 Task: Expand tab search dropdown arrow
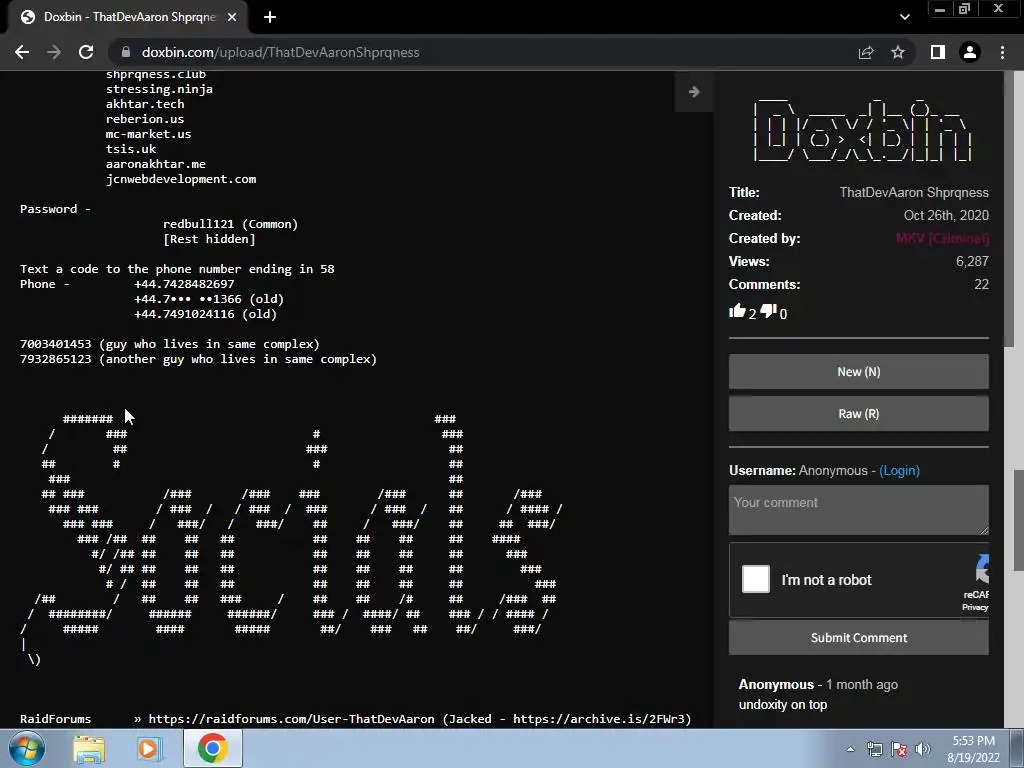point(904,17)
